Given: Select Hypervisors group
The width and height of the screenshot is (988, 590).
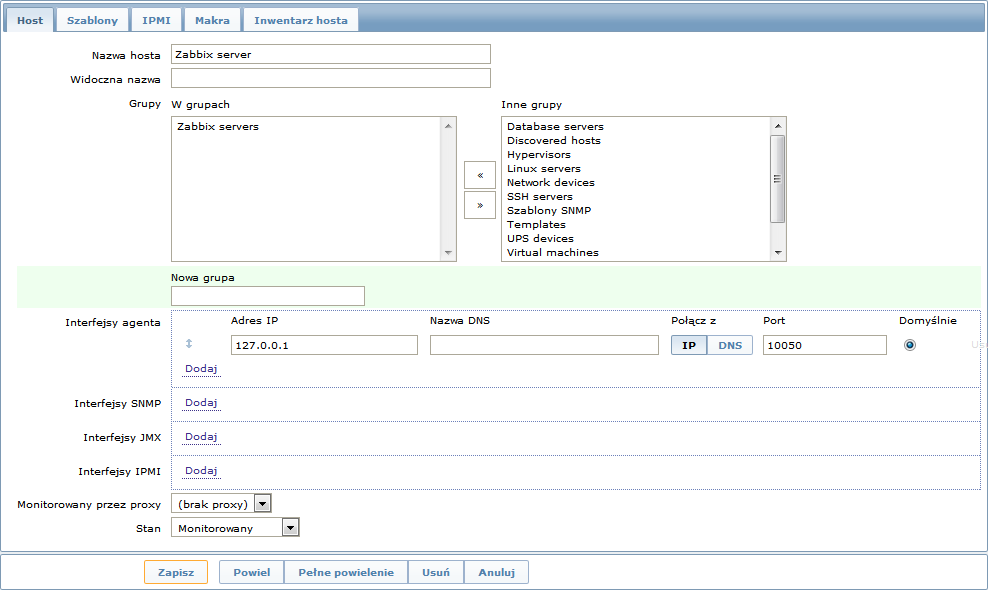Looking at the screenshot, I should click(x=539, y=154).
